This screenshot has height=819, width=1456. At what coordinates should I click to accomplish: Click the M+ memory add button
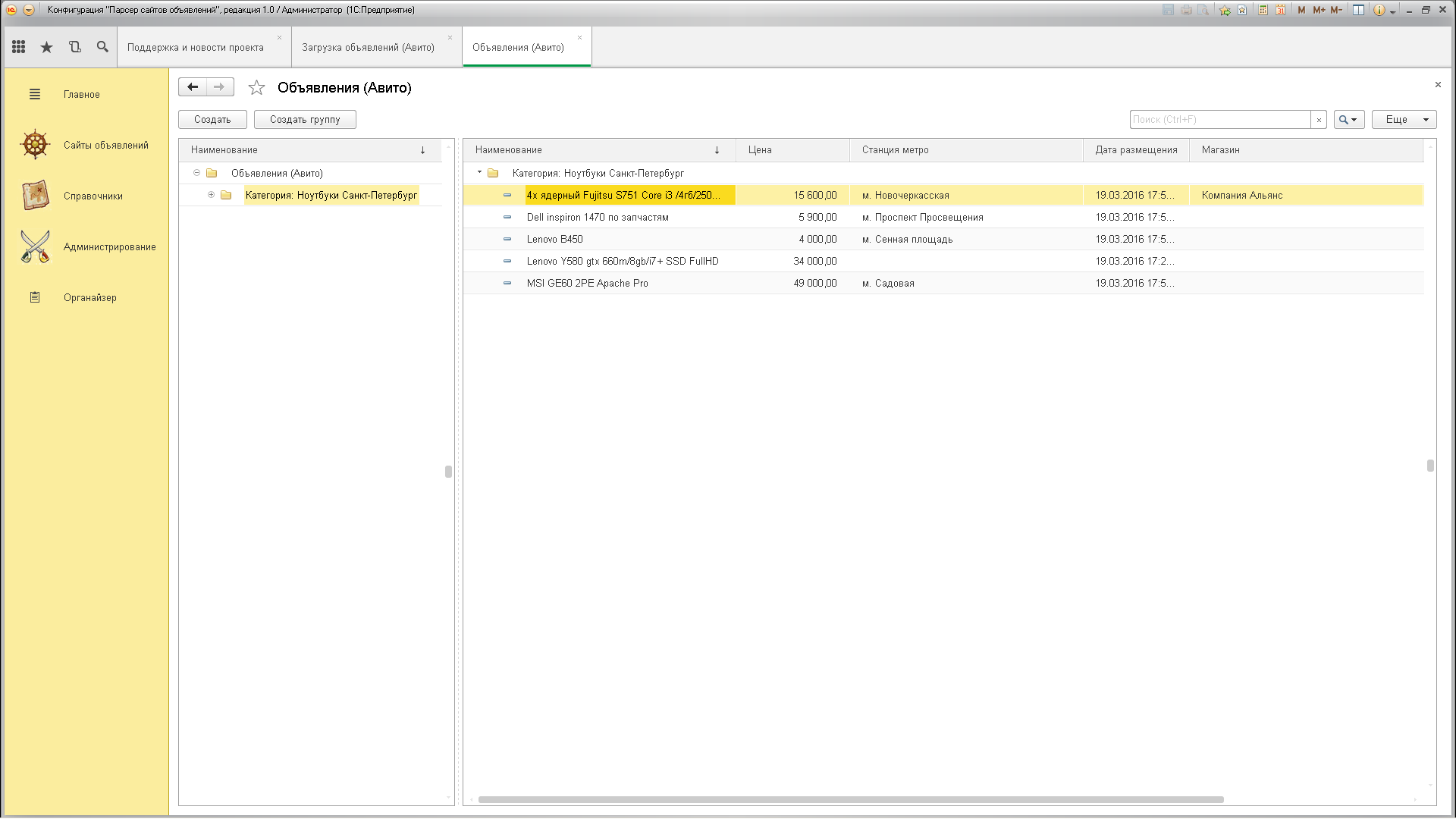point(1319,10)
